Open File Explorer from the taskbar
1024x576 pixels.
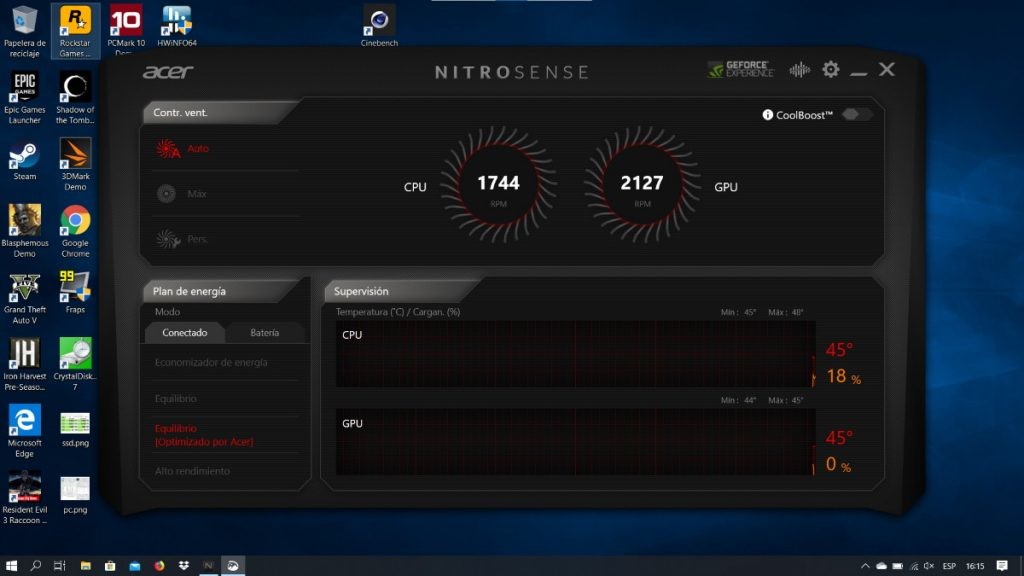pos(86,566)
